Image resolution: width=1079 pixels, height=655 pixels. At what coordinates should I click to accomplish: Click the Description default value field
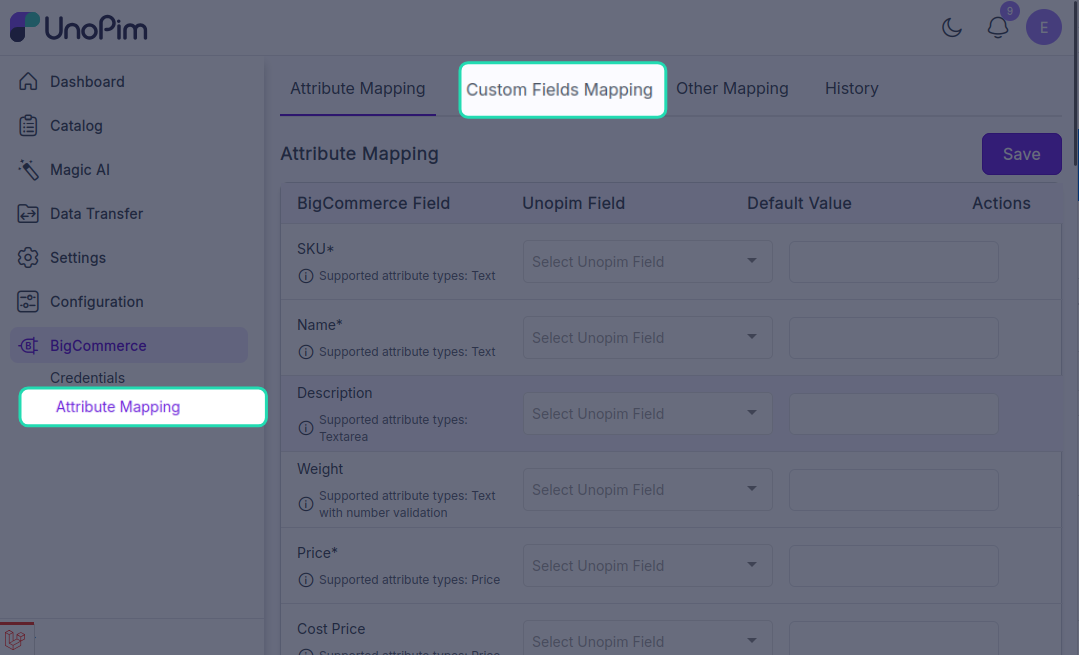893,414
